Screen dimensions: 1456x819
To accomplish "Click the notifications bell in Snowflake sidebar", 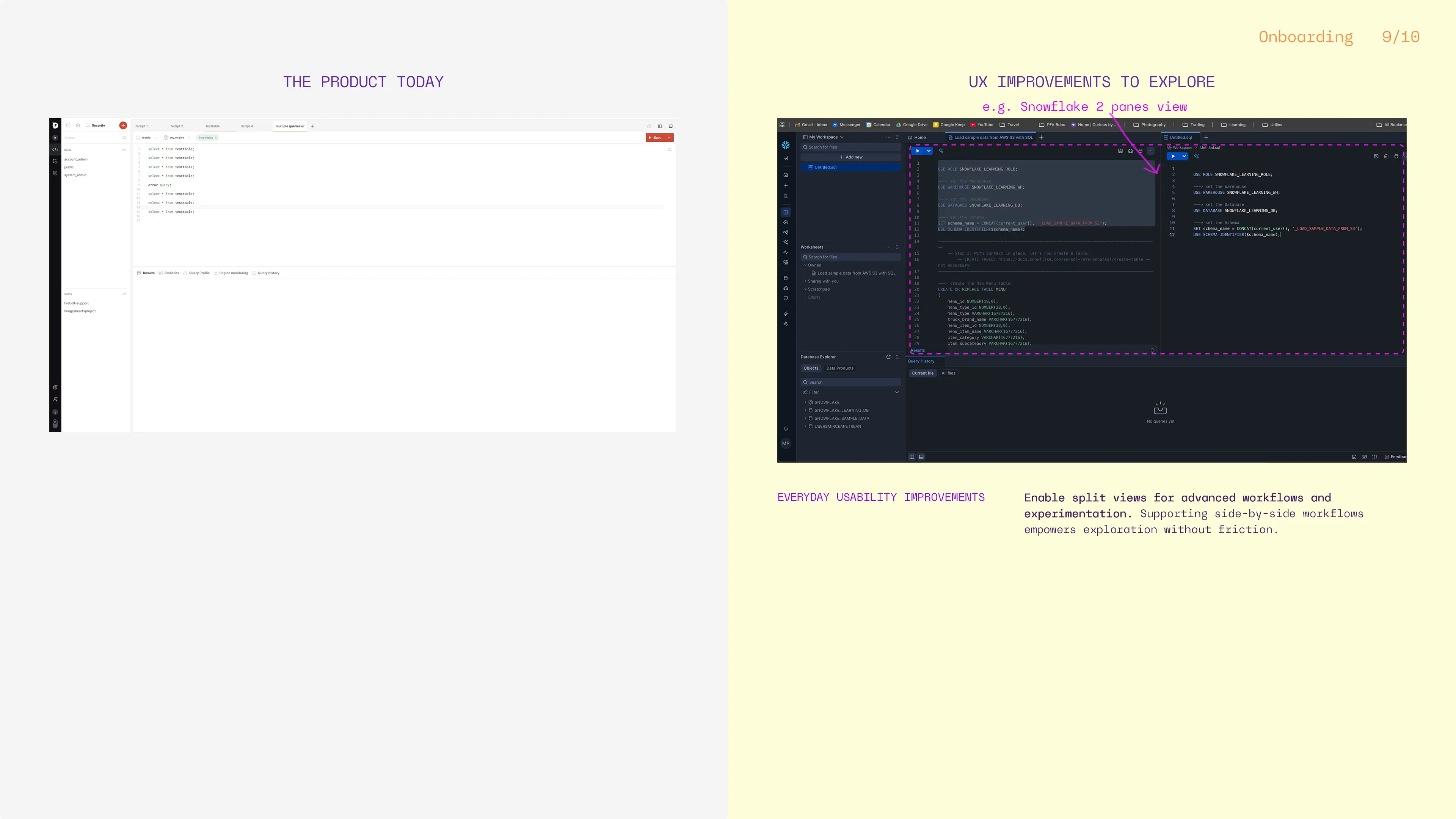I will click(786, 429).
